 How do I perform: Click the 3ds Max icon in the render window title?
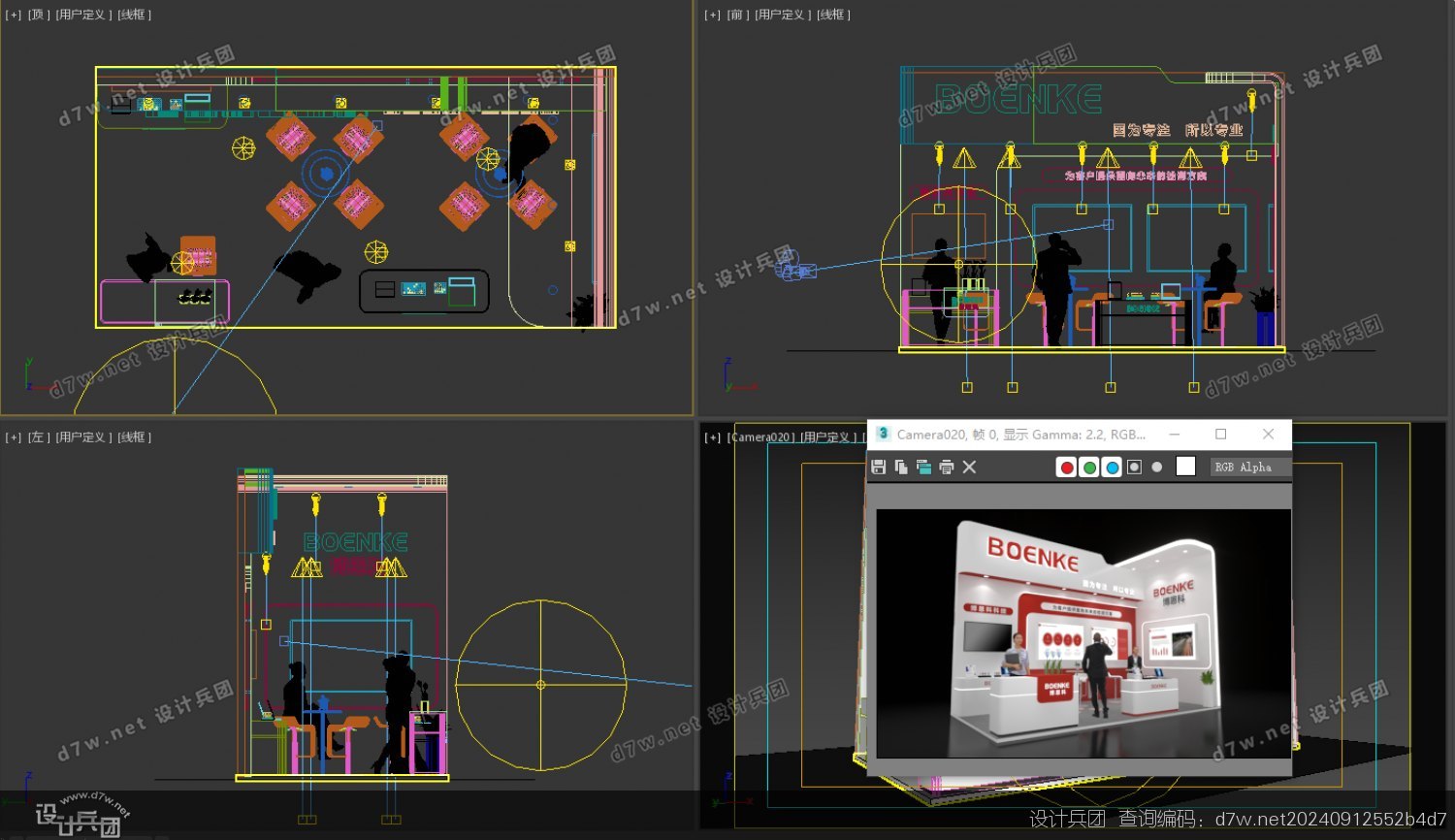pos(883,434)
